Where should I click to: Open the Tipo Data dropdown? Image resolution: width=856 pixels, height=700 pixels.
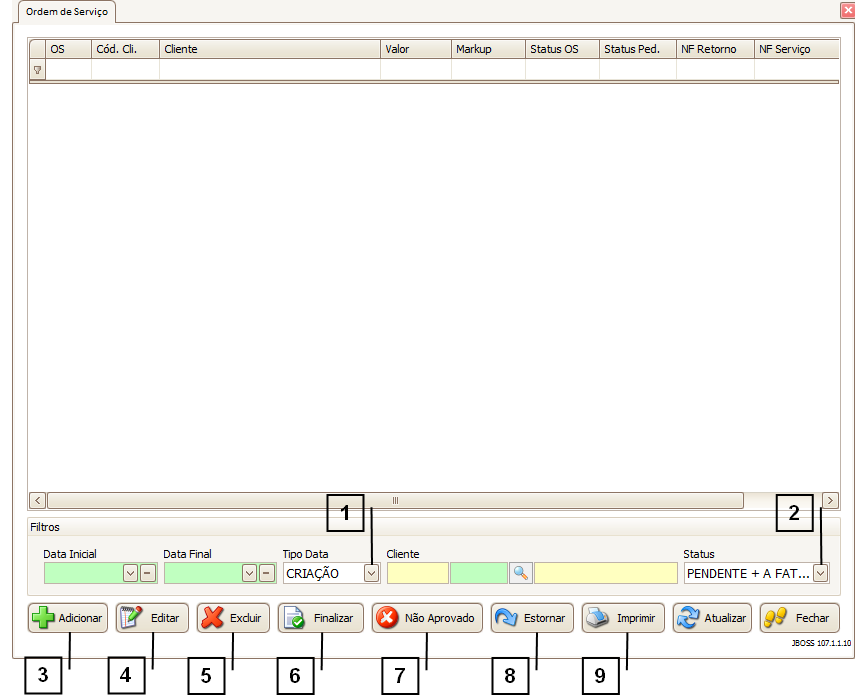pos(371,573)
